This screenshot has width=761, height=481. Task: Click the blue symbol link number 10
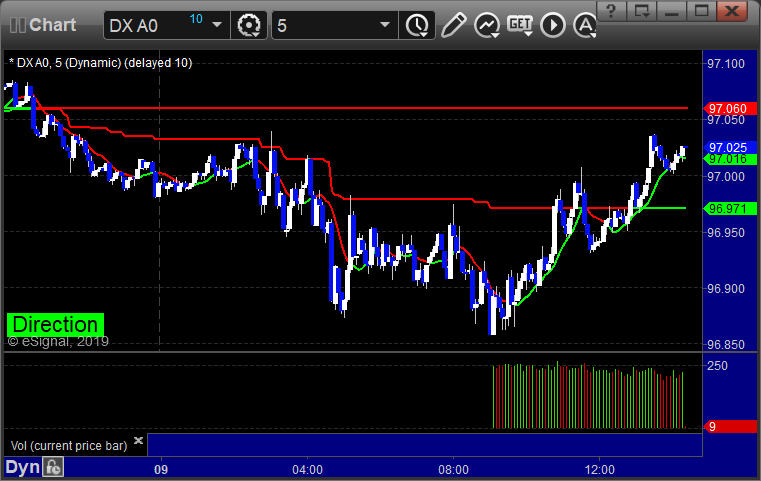196,19
